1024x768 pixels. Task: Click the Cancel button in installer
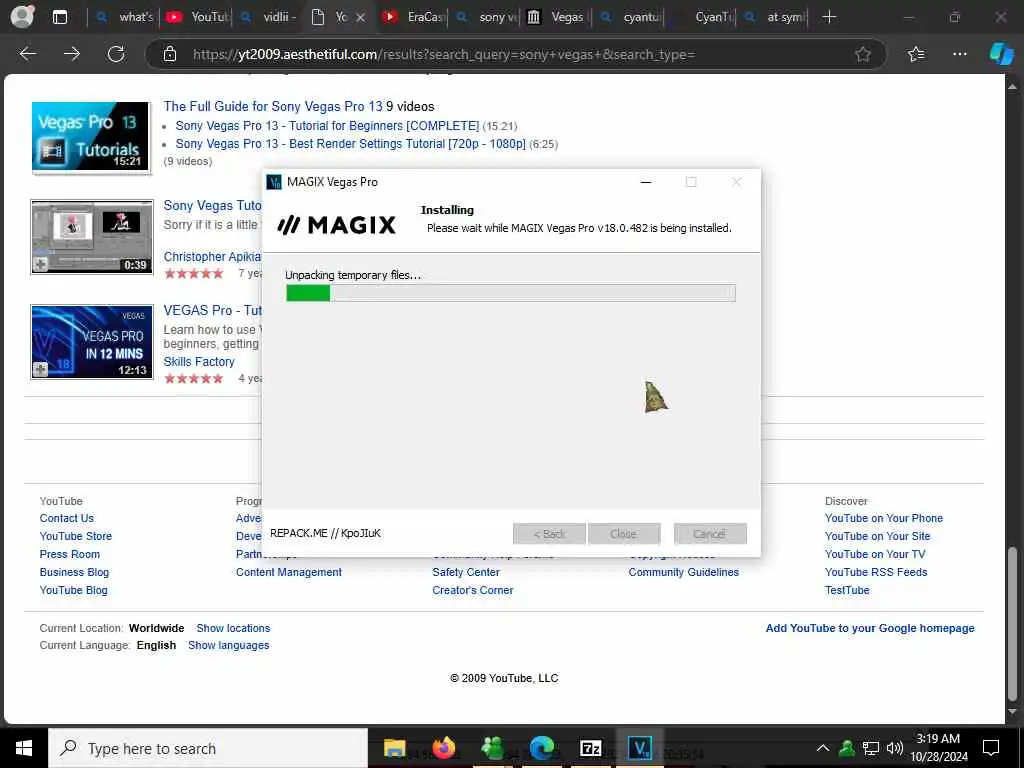(710, 534)
